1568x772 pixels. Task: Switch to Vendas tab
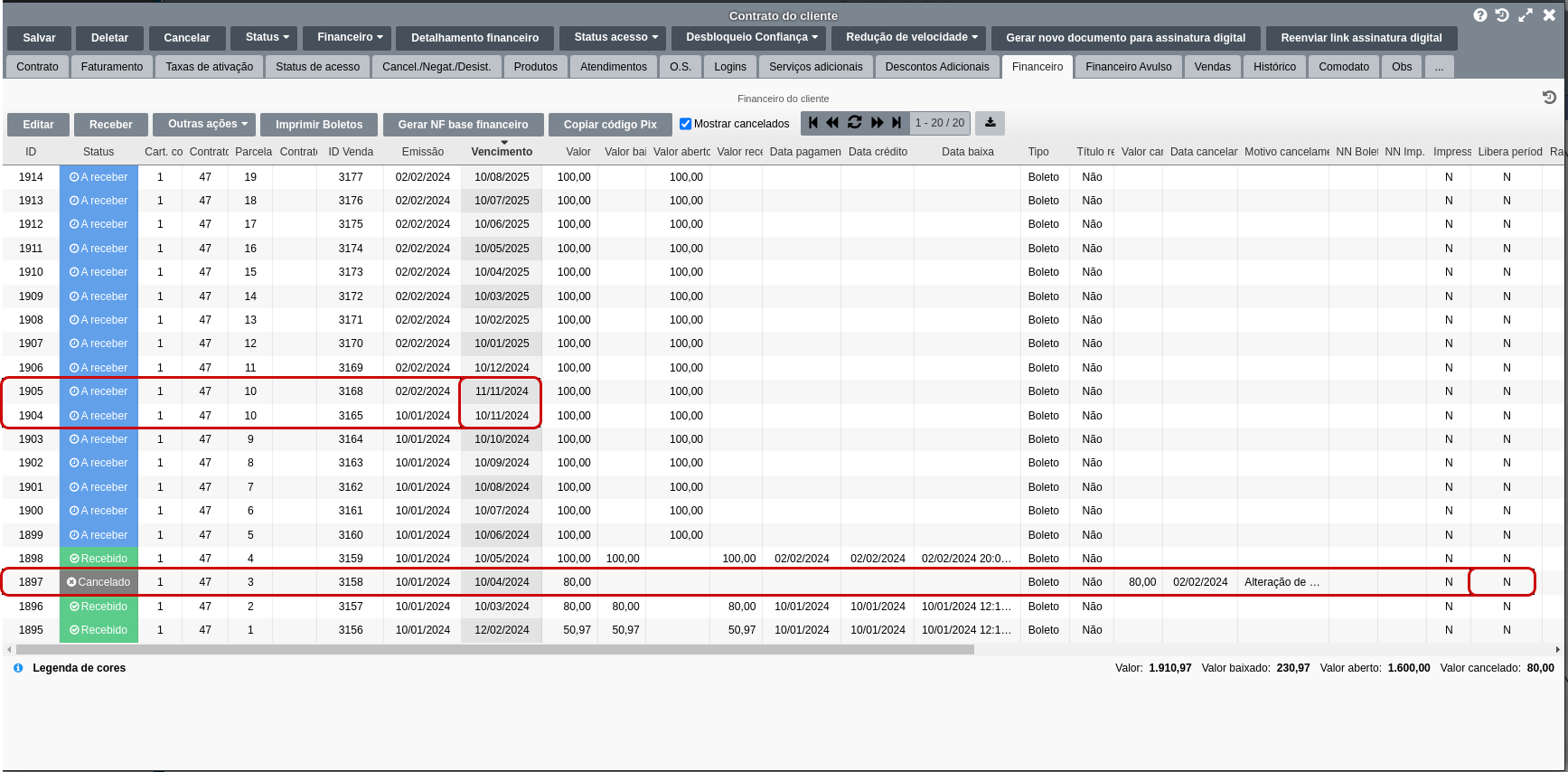click(x=1212, y=67)
